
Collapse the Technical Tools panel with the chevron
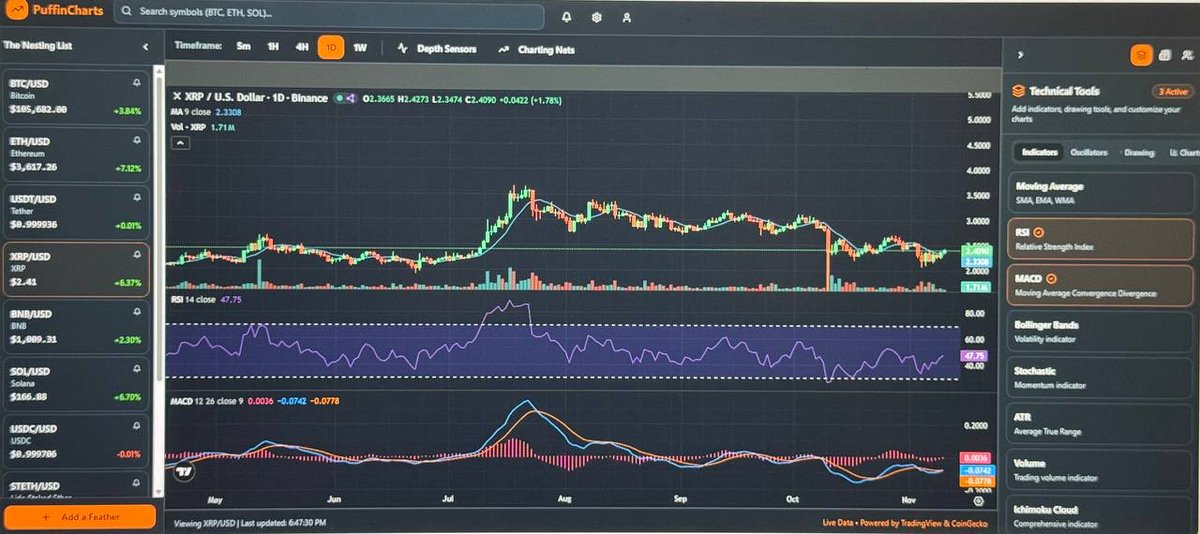coord(1019,55)
